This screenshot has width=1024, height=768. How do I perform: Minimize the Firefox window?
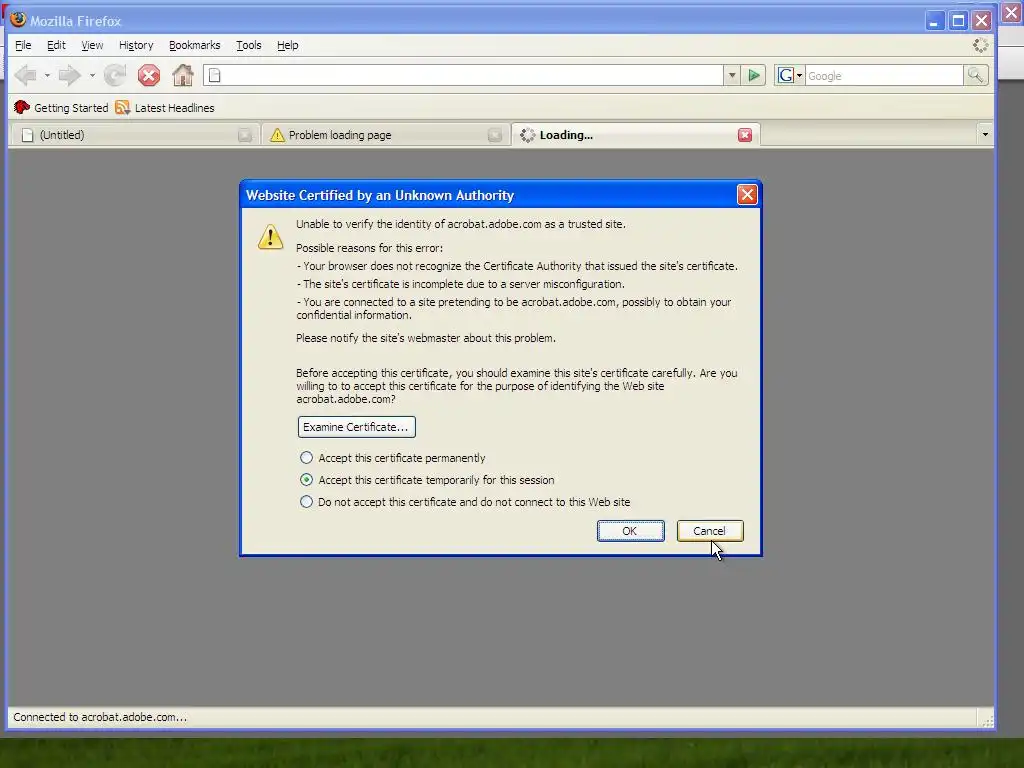coord(934,21)
